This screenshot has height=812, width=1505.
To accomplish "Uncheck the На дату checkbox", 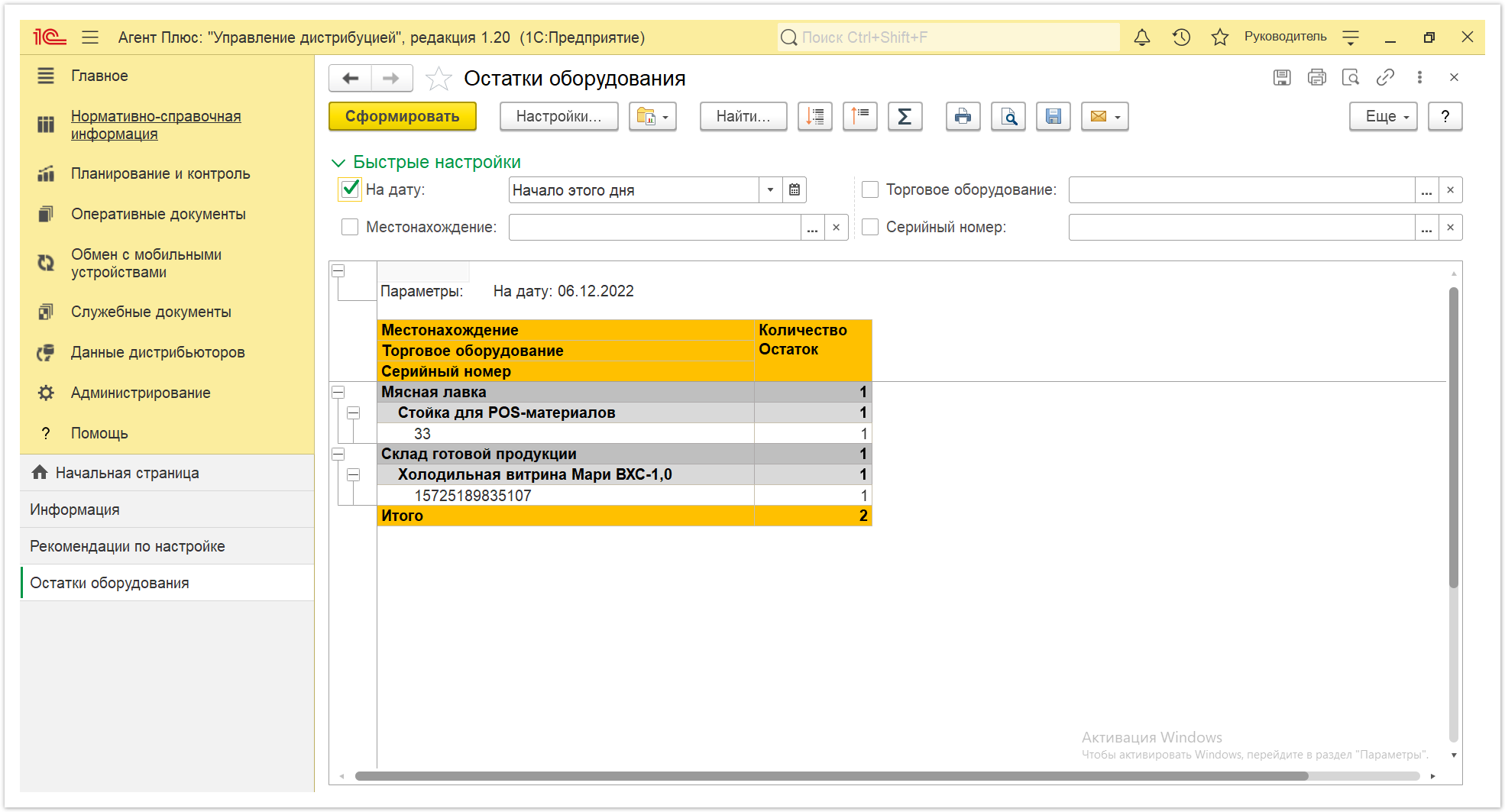I will click(350, 189).
